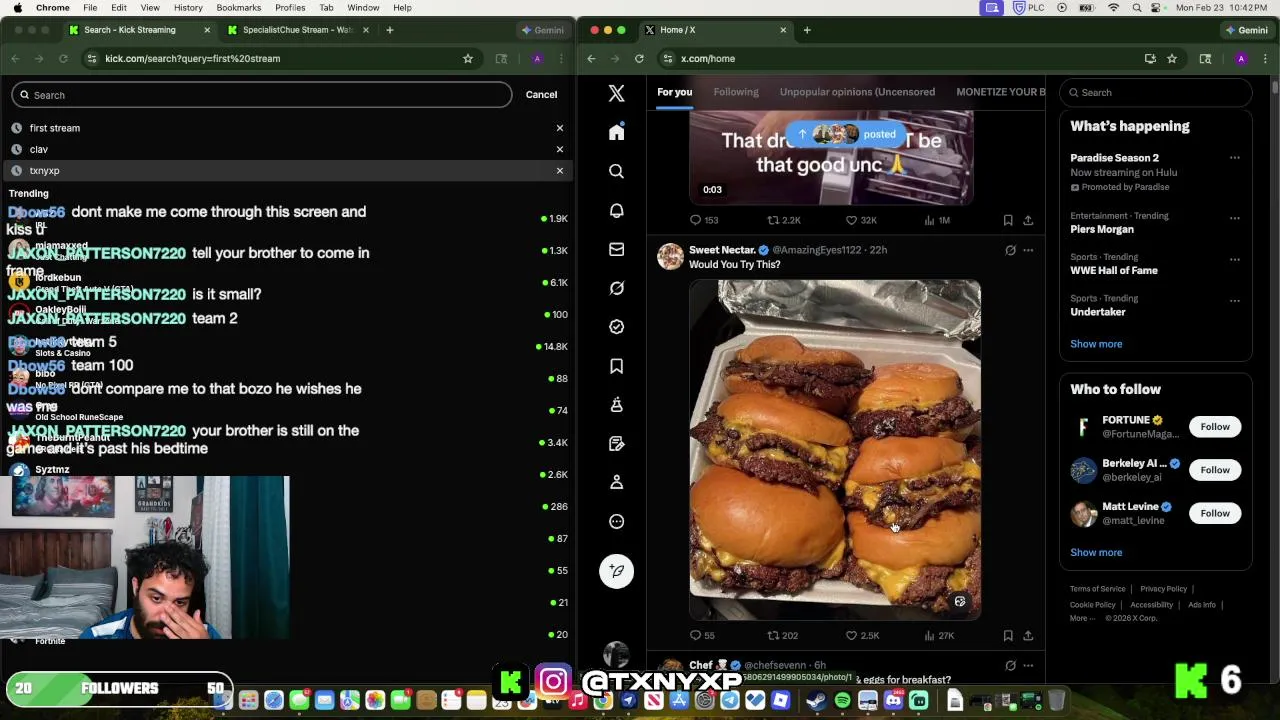Open the burger photo in Sweet Nectar post
Viewport: 1280px width, 720px height.
click(835, 450)
